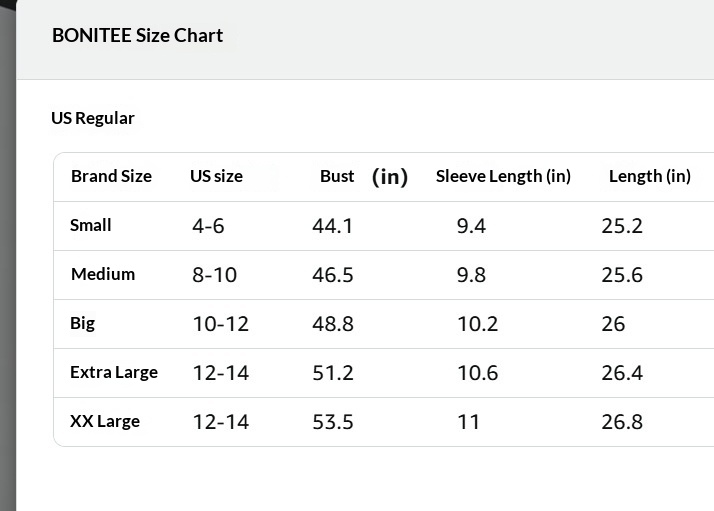Viewport: 714px width, 511px height.
Task: Click the BONITEE Size Chart title
Action: tap(137, 36)
